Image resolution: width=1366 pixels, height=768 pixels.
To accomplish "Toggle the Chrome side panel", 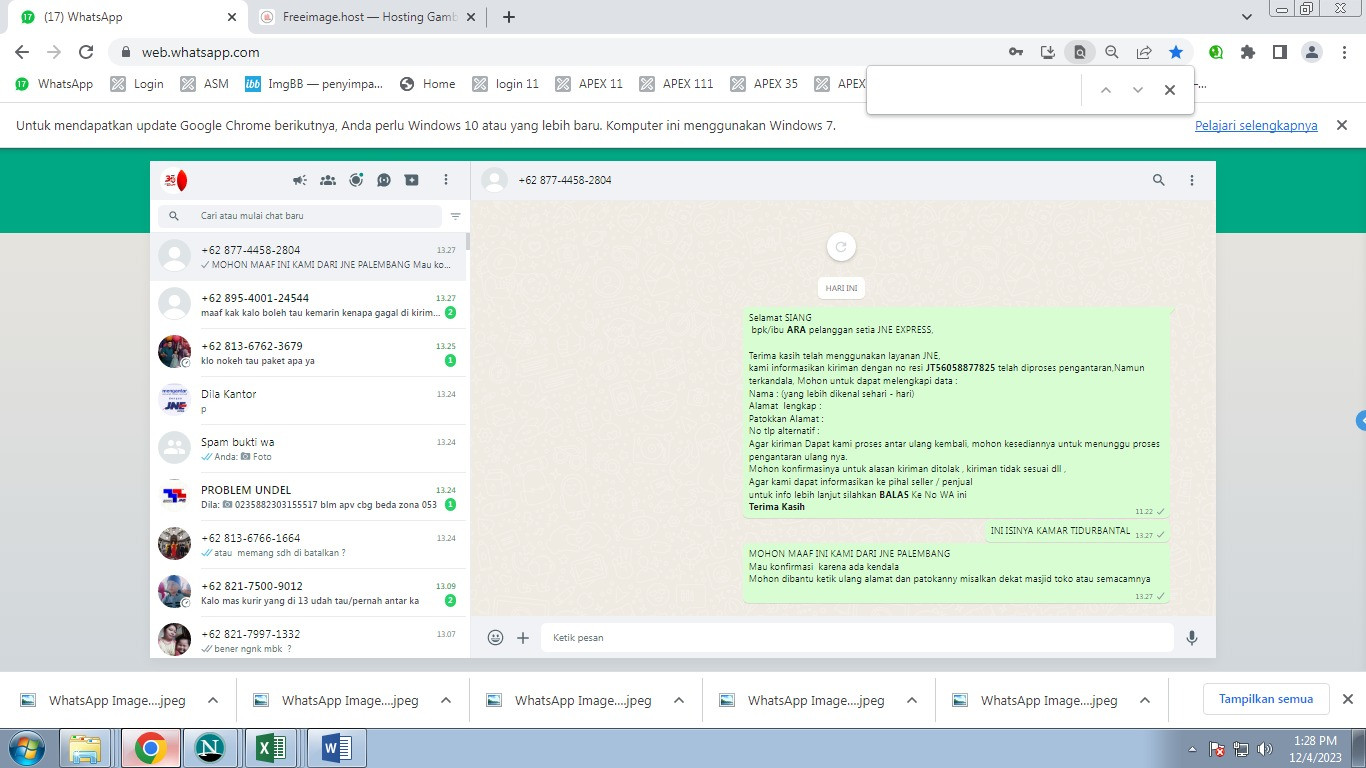I will [x=1279, y=52].
